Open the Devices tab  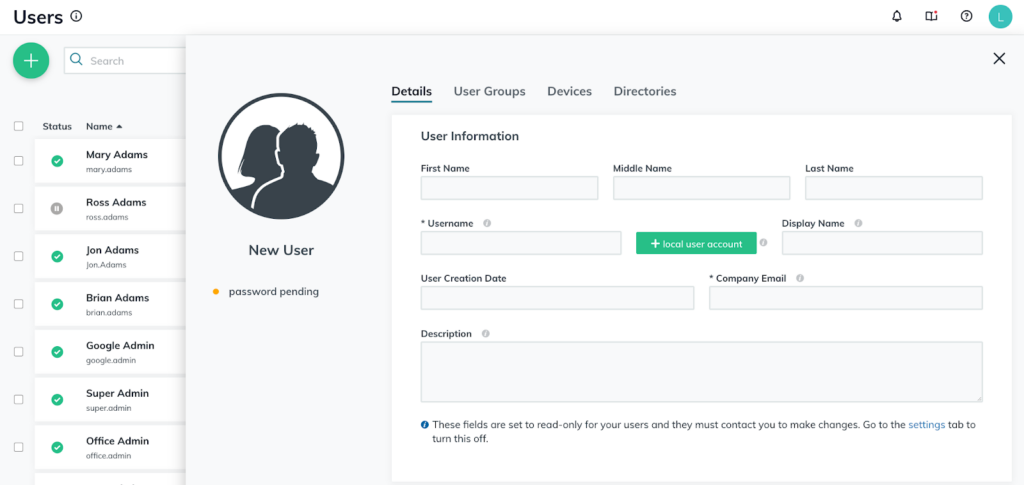tap(569, 91)
